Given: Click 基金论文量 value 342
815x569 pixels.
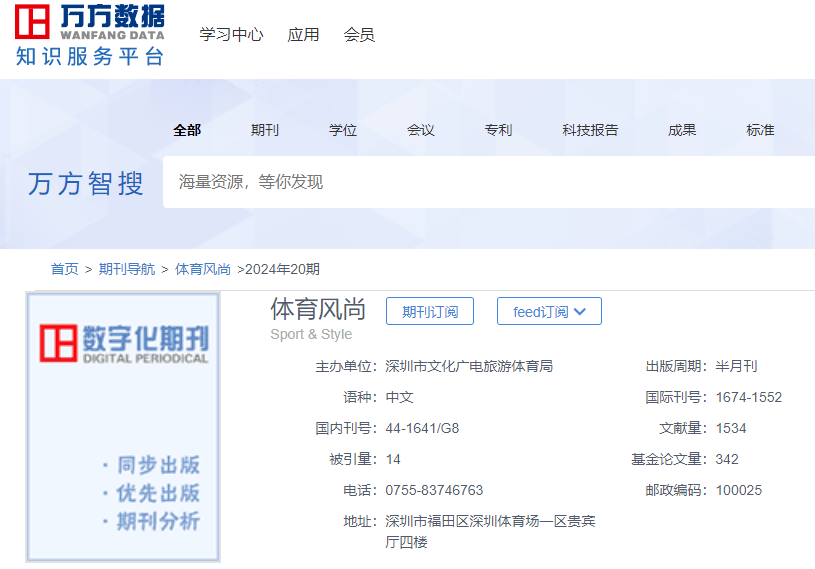Looking at the screenshot, I should (x=727, y=459).
